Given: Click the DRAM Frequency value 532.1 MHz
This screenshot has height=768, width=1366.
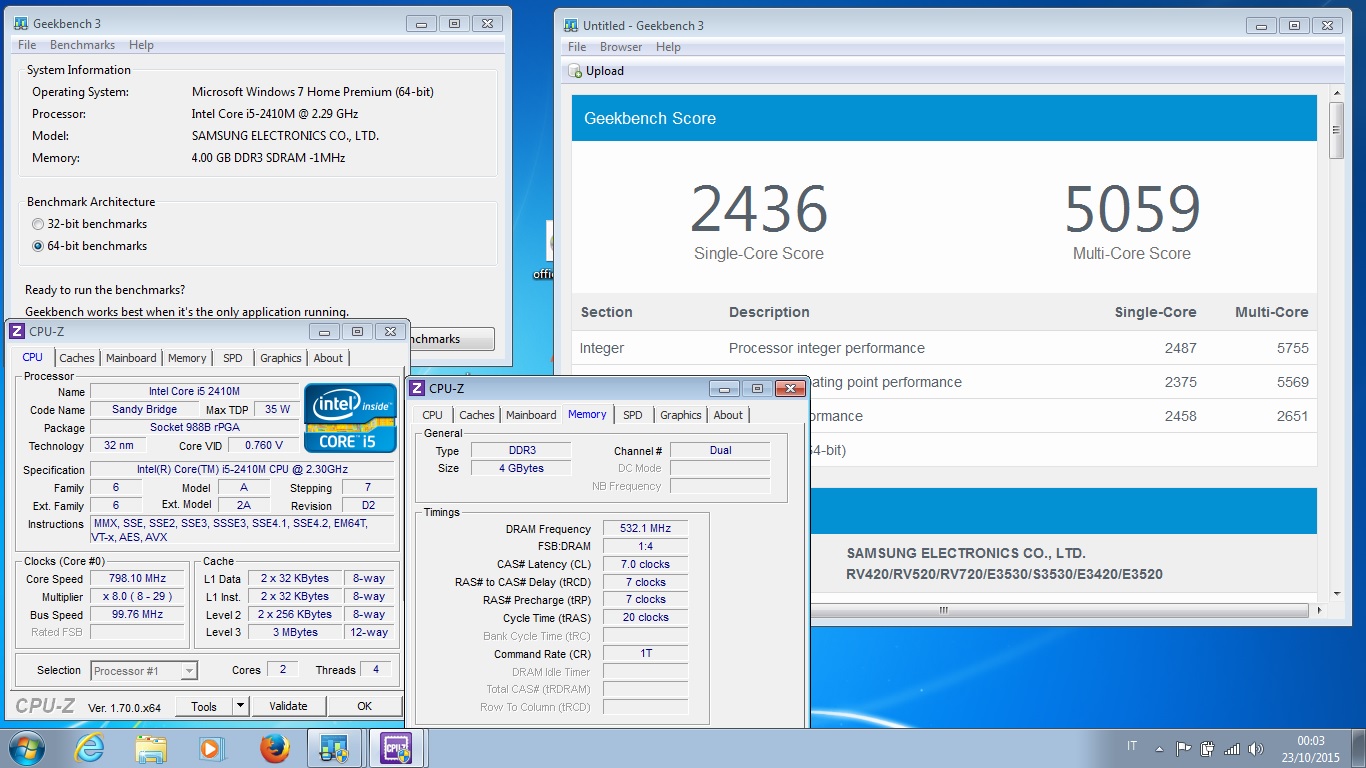Looking at the screenshot, I should point(645,529).
